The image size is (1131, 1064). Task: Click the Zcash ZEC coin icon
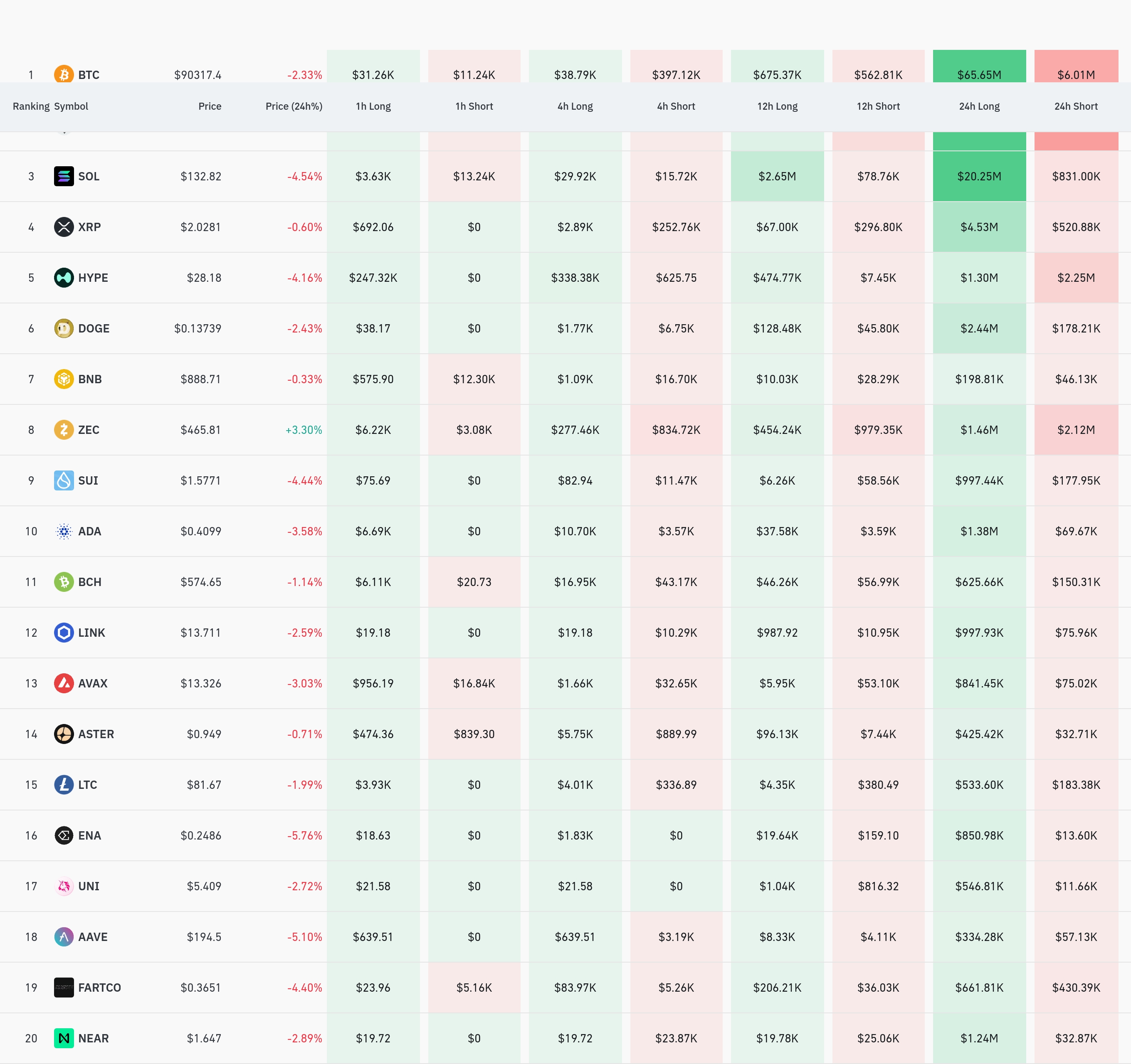coord(64,429)
